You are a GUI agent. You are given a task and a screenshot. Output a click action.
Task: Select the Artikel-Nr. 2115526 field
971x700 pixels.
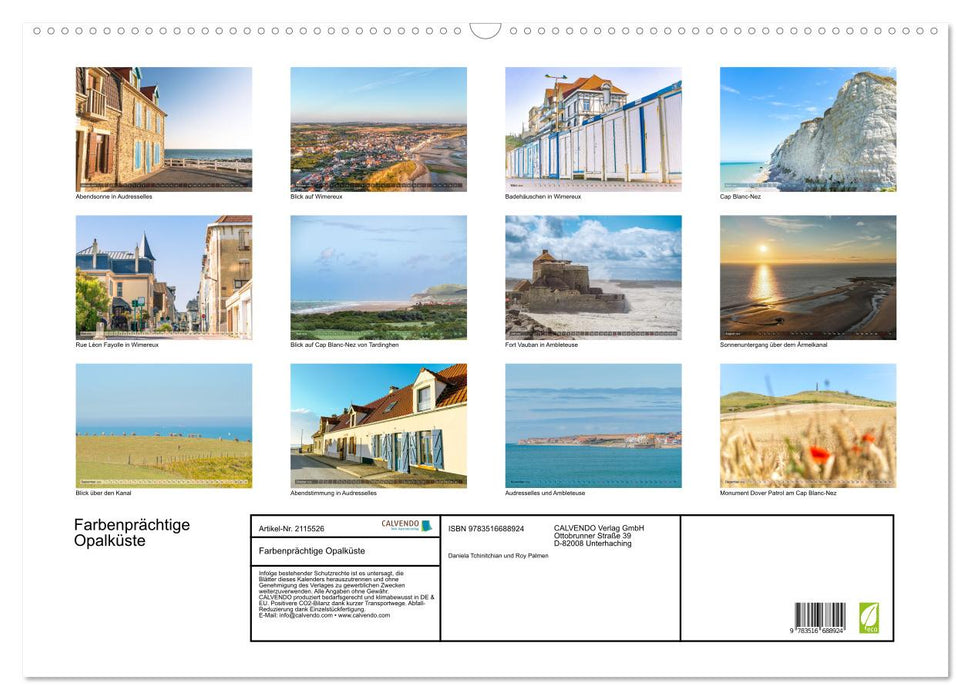291,527
